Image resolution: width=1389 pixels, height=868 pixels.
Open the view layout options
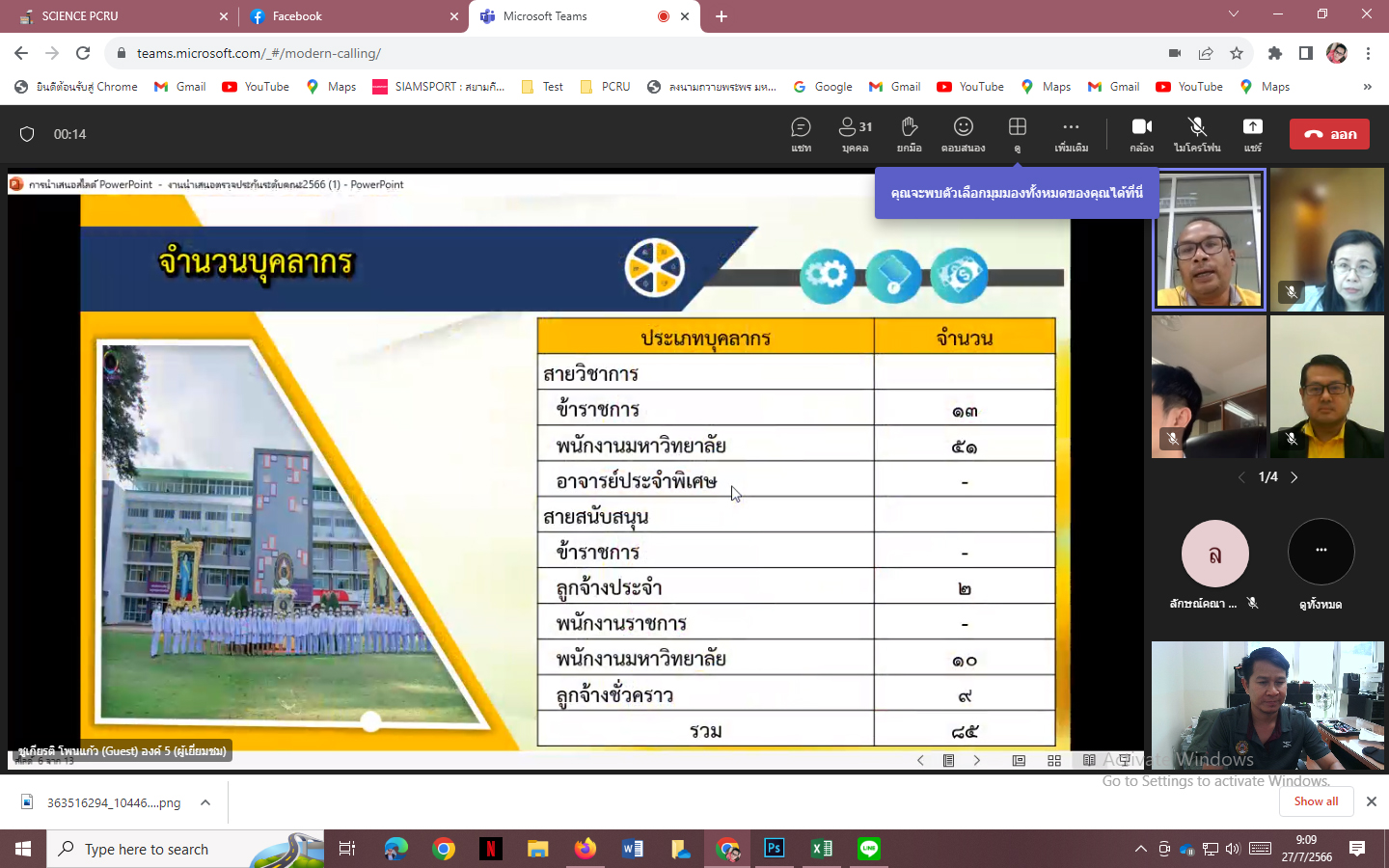pos(1017,134)
